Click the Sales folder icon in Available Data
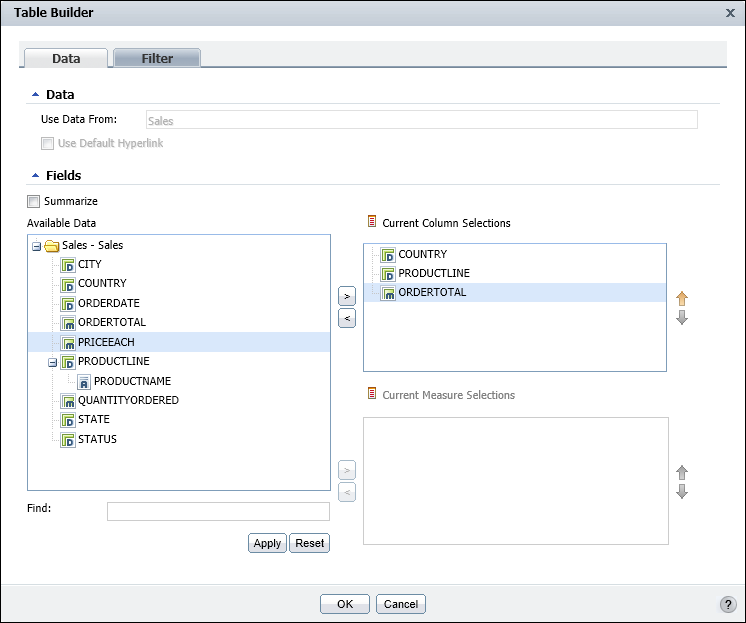 tap(51, 245)
